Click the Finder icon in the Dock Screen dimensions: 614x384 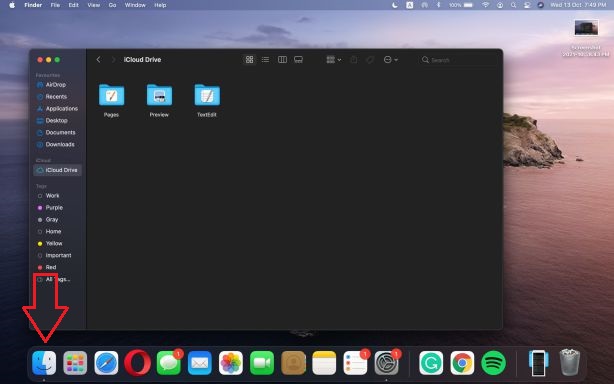click(x=44, y=363)
